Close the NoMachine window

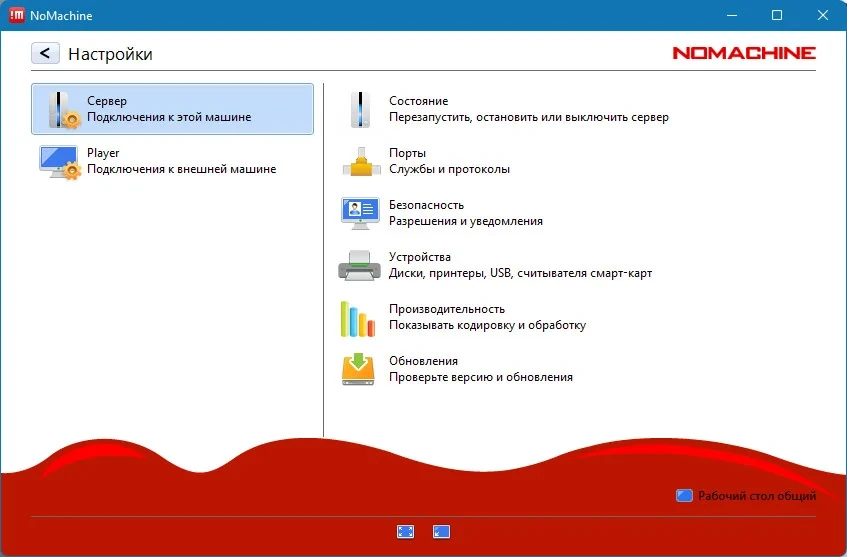pos(822,15)
